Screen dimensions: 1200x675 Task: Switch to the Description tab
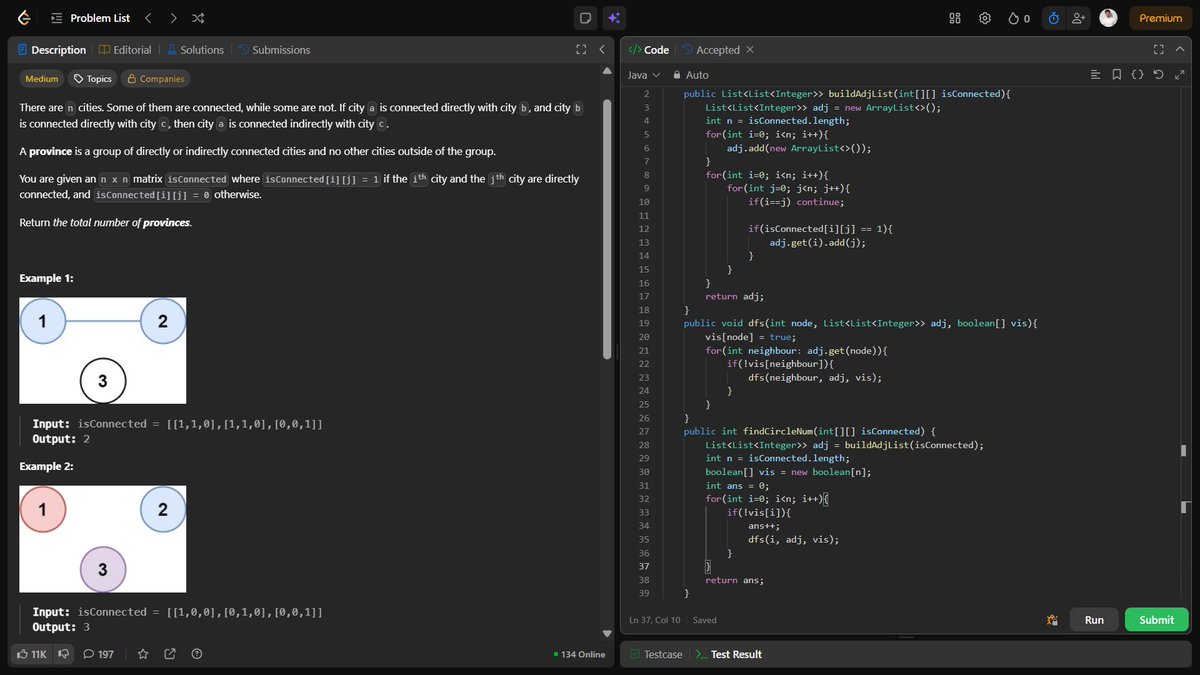tap(52, 49)
